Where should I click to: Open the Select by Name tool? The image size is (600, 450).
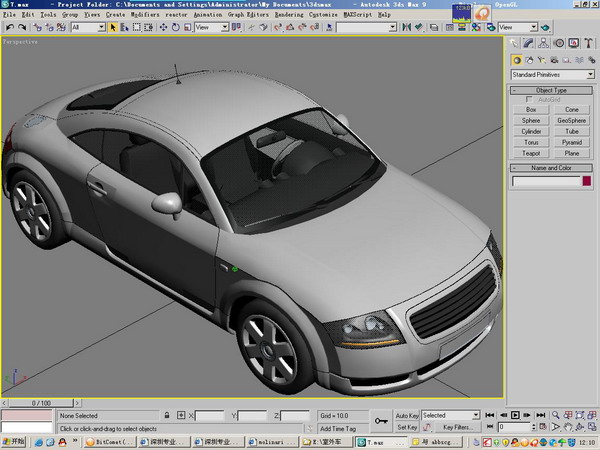124,27
